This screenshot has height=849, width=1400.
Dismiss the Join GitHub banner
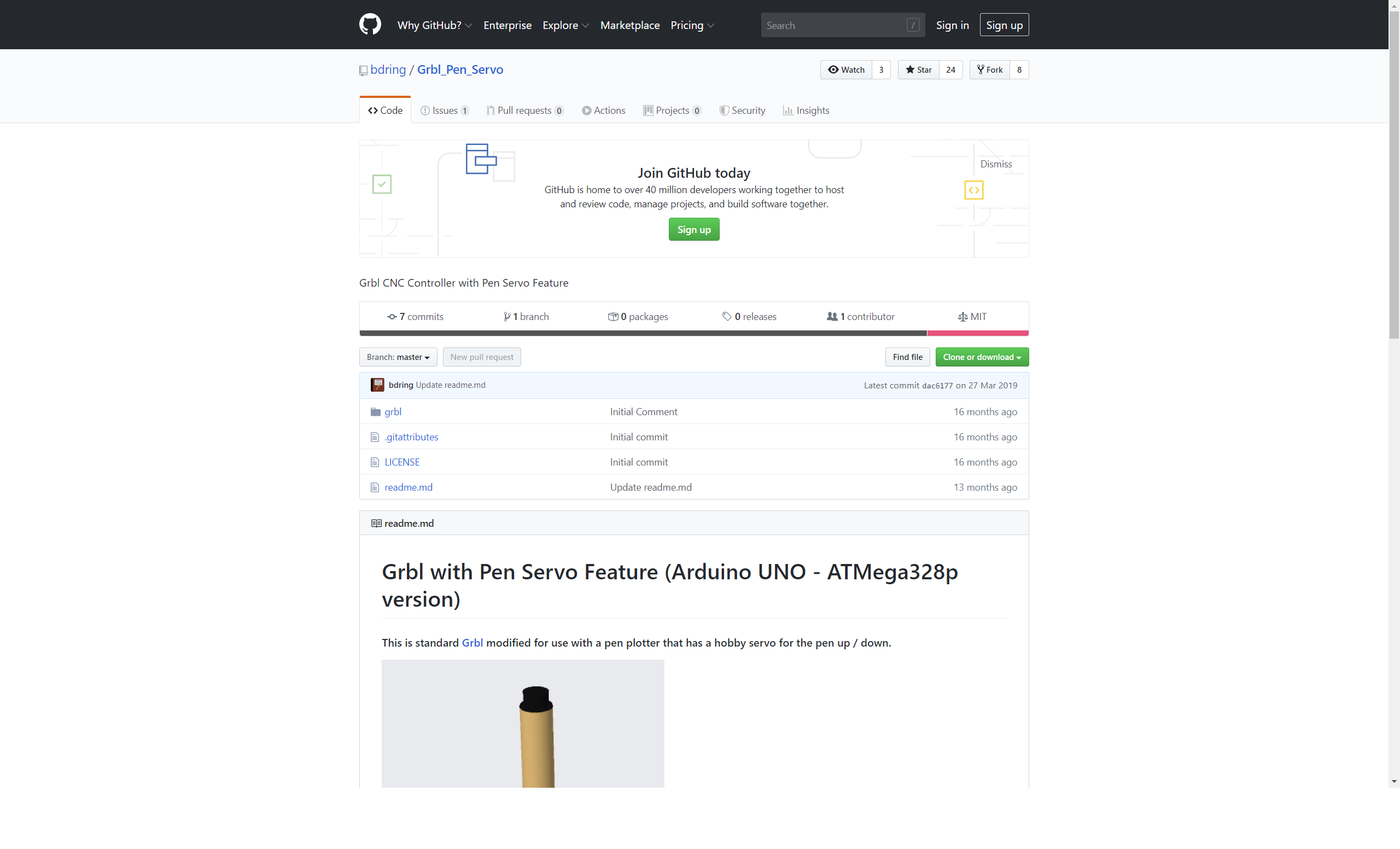995,164
